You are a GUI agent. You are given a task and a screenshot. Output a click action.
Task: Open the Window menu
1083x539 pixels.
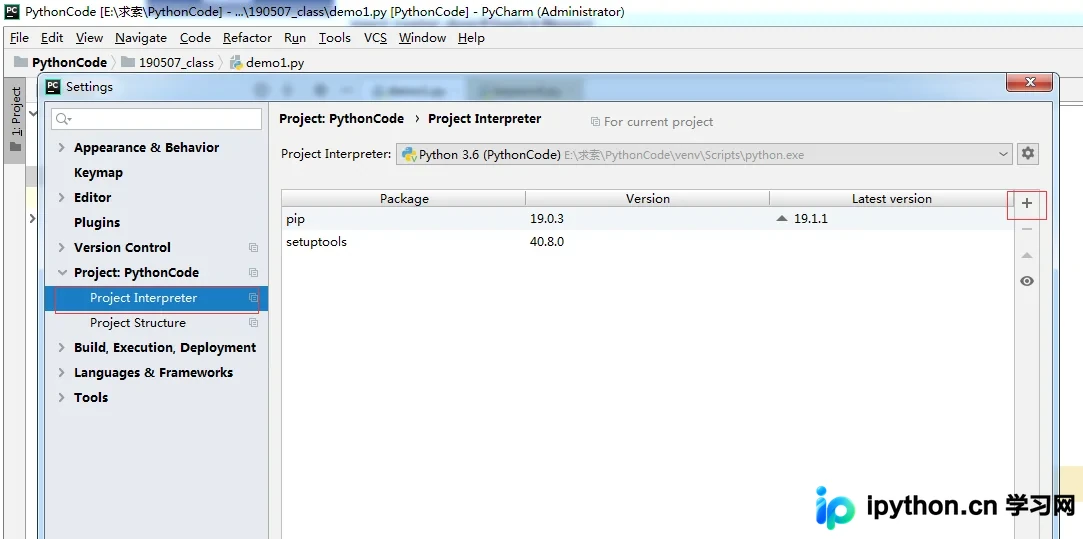click(x=422, y=38)
